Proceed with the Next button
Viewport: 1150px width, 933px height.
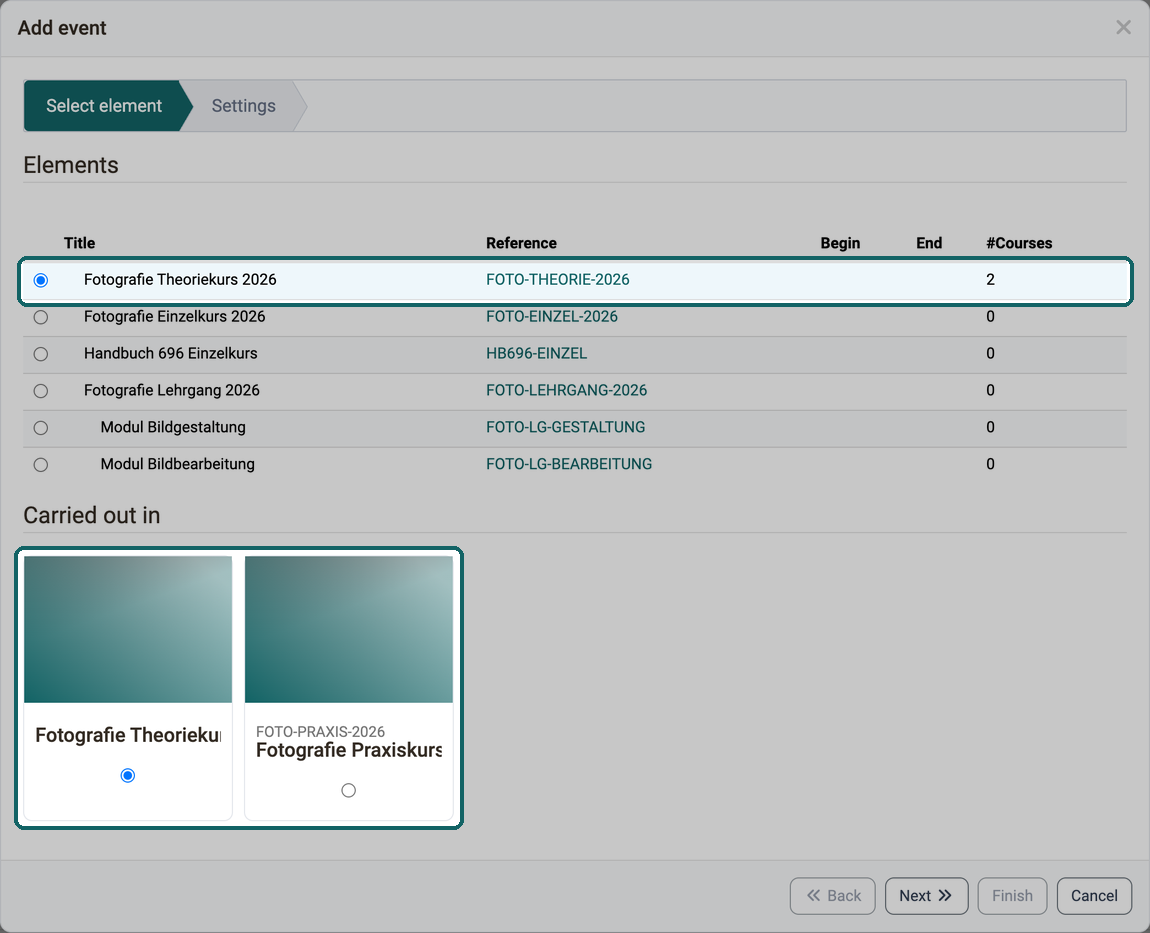(926, 896)
